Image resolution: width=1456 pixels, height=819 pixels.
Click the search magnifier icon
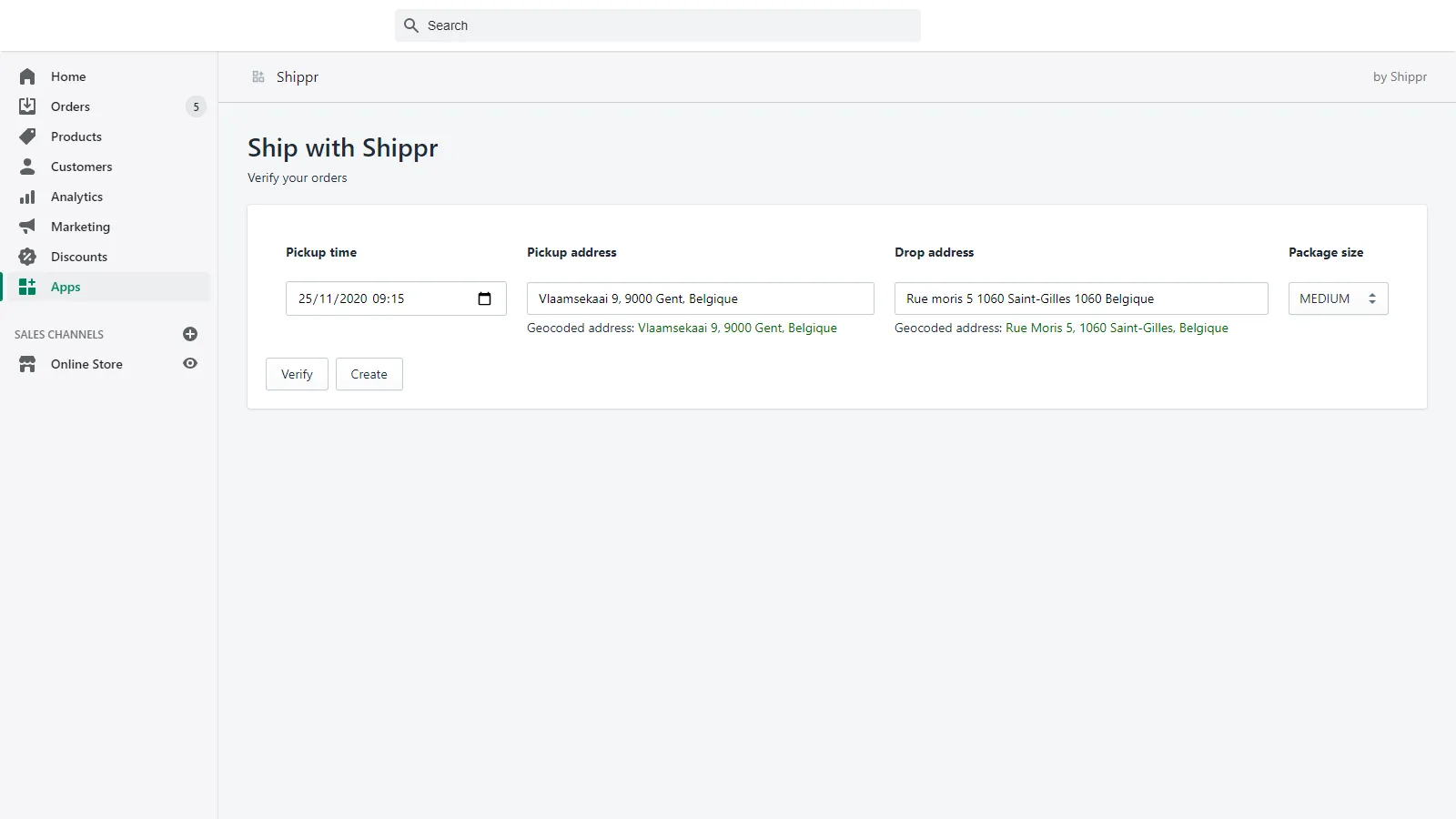coord(411,25)
